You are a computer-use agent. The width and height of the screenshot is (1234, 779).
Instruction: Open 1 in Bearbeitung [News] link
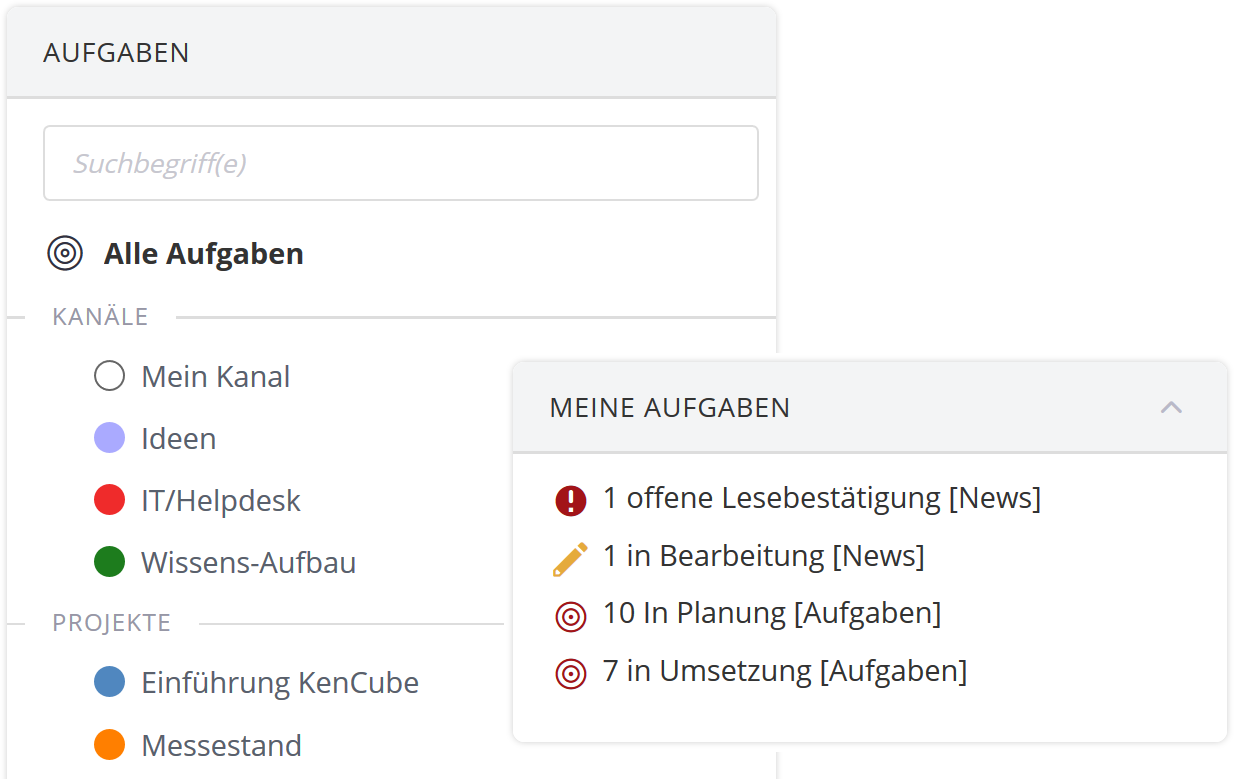click(764, 556)
